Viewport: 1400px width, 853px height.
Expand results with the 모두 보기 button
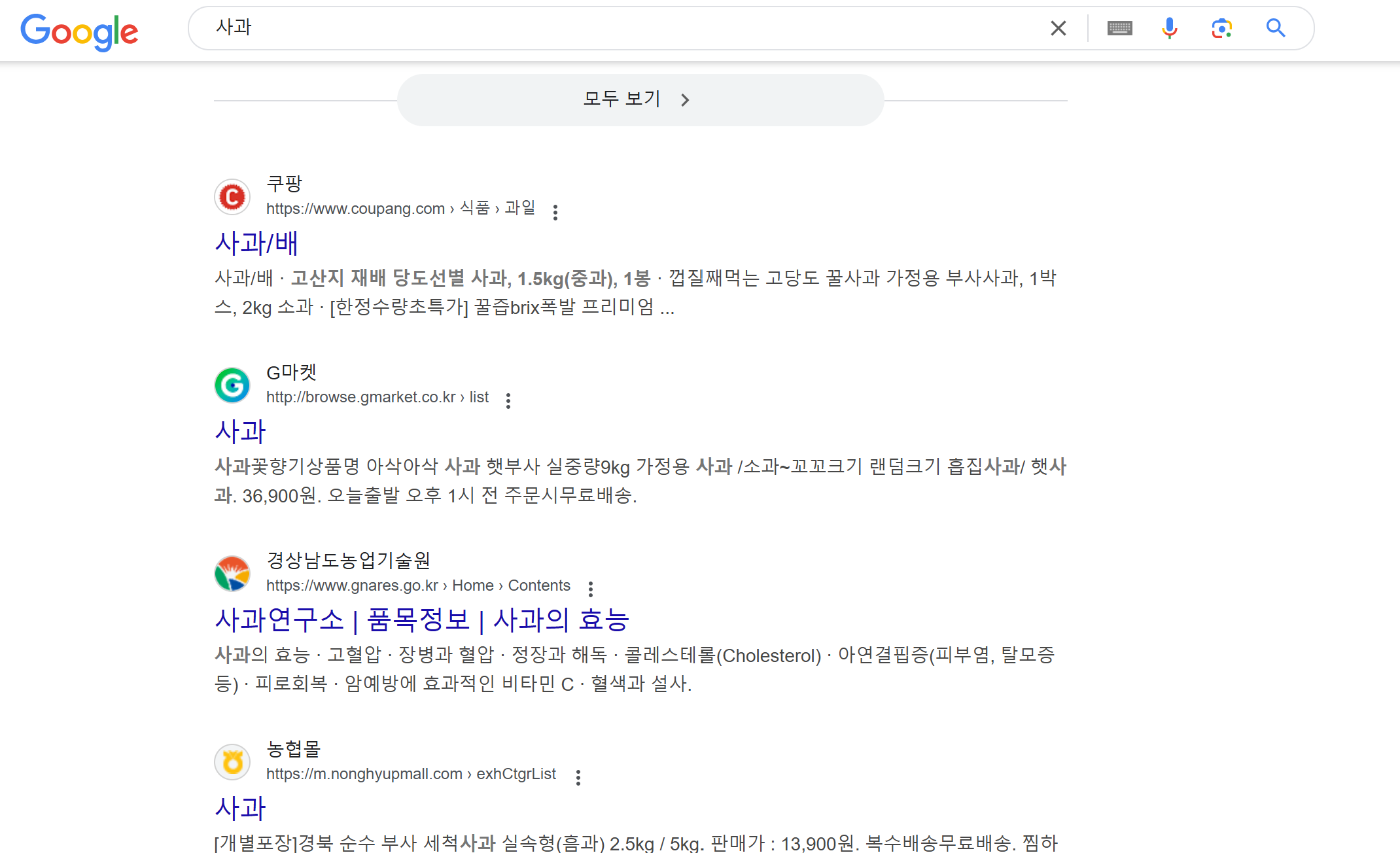click(640, 99)
